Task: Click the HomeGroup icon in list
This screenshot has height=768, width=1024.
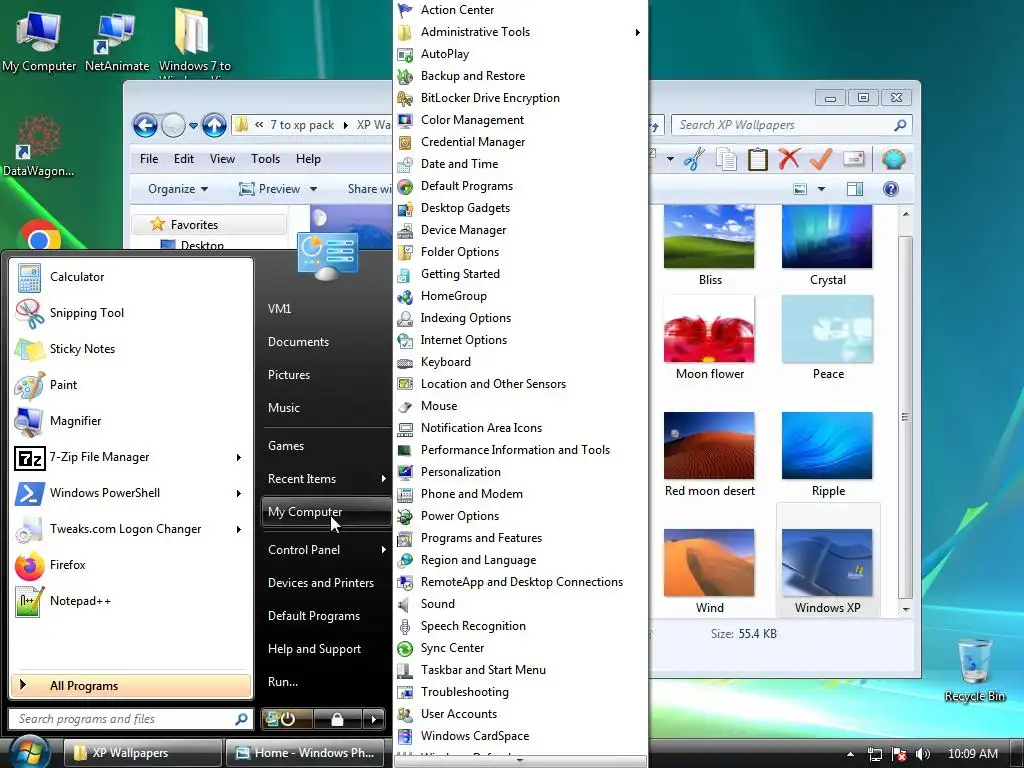Action: 405,296
